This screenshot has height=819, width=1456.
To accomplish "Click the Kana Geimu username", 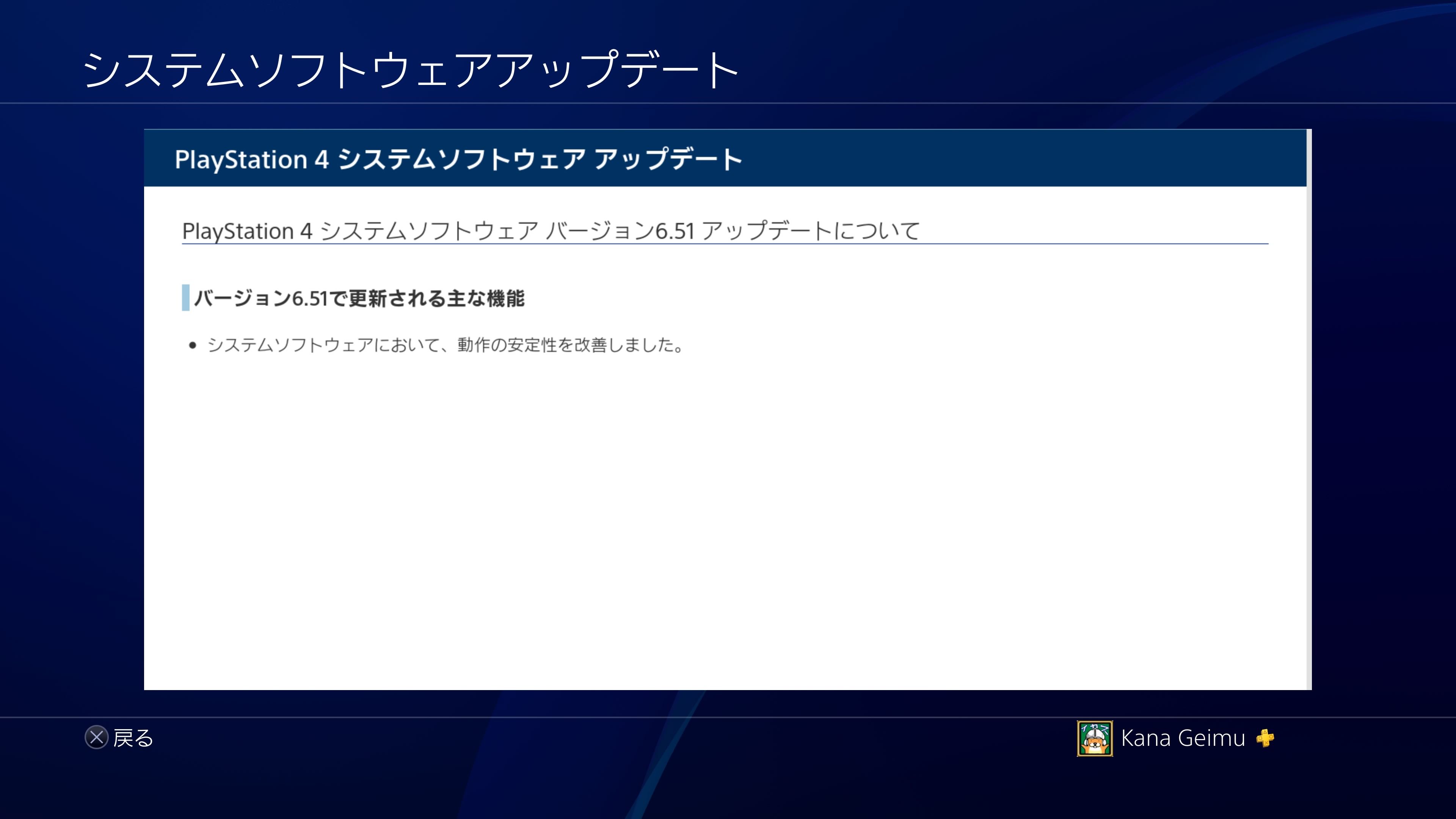I will tap(1183, 738).
